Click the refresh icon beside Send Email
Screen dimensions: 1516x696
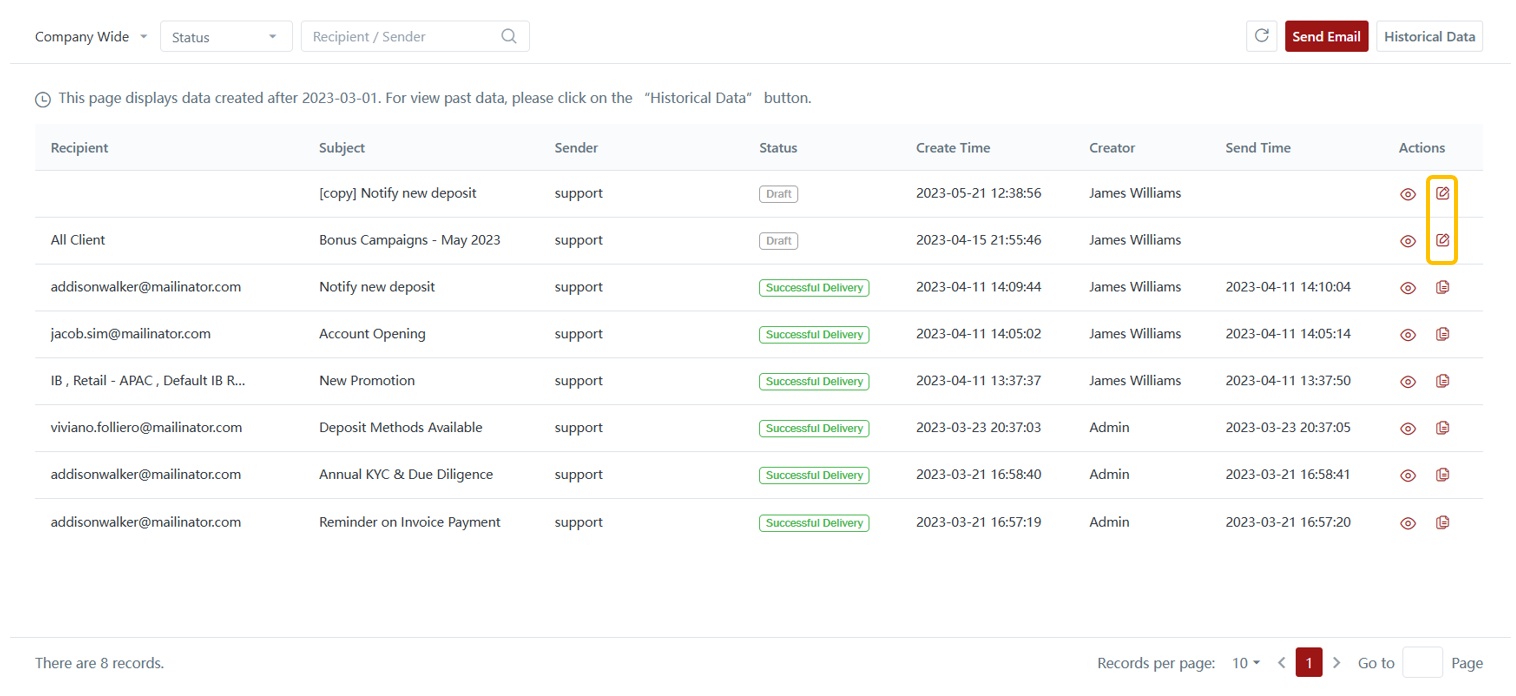(1261, 36)
